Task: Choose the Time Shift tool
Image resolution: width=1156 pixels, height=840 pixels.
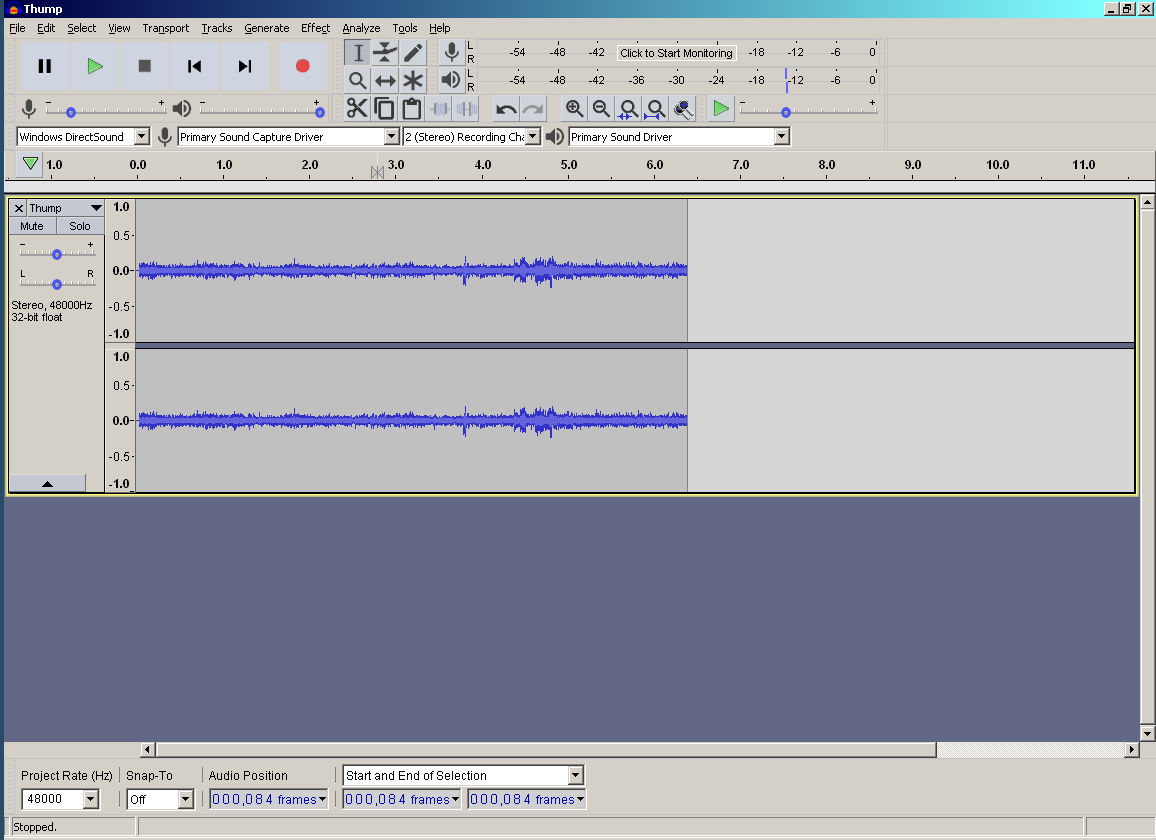Action: 385,81
